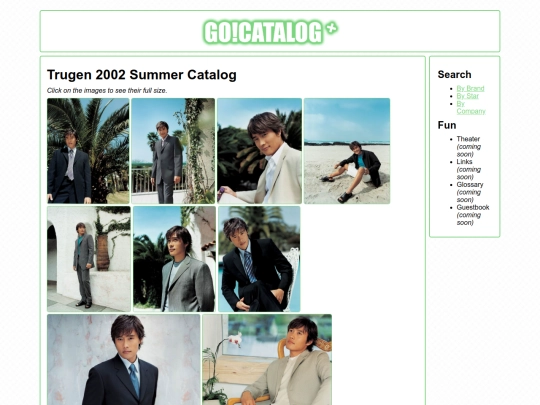Click the Trugen 2002 Summer Catalog heading
Image resolution: width=540 pixels, height=405 pixels.
(142, 75)
